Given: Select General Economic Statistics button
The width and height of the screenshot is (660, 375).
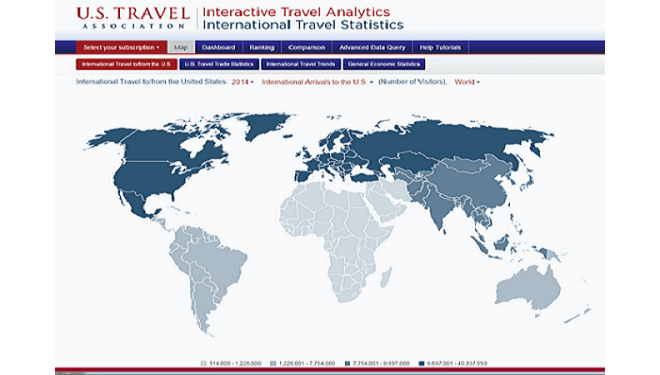Looking at the screenshot, I should (384, 64).
